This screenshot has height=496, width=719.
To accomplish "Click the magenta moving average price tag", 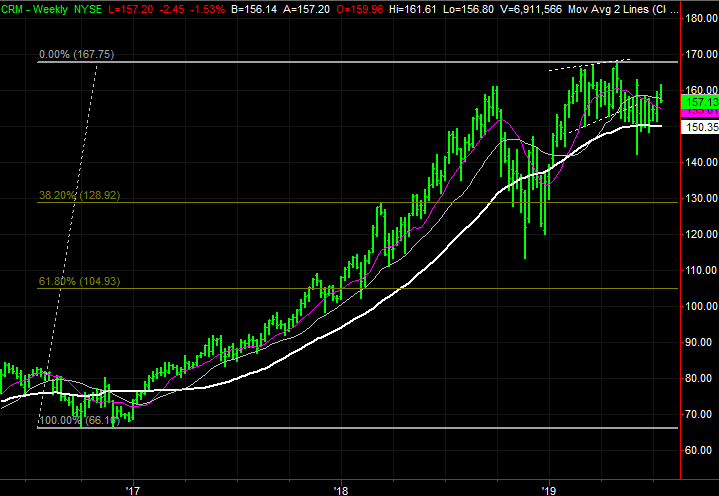I will click(x=700, y=111).
